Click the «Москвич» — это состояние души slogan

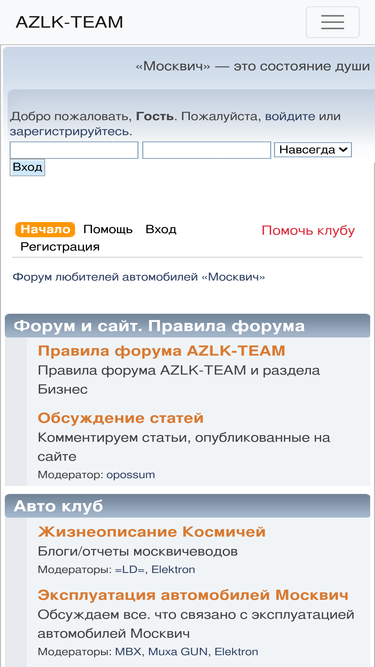pyautogui.click(x=253, y=67)
